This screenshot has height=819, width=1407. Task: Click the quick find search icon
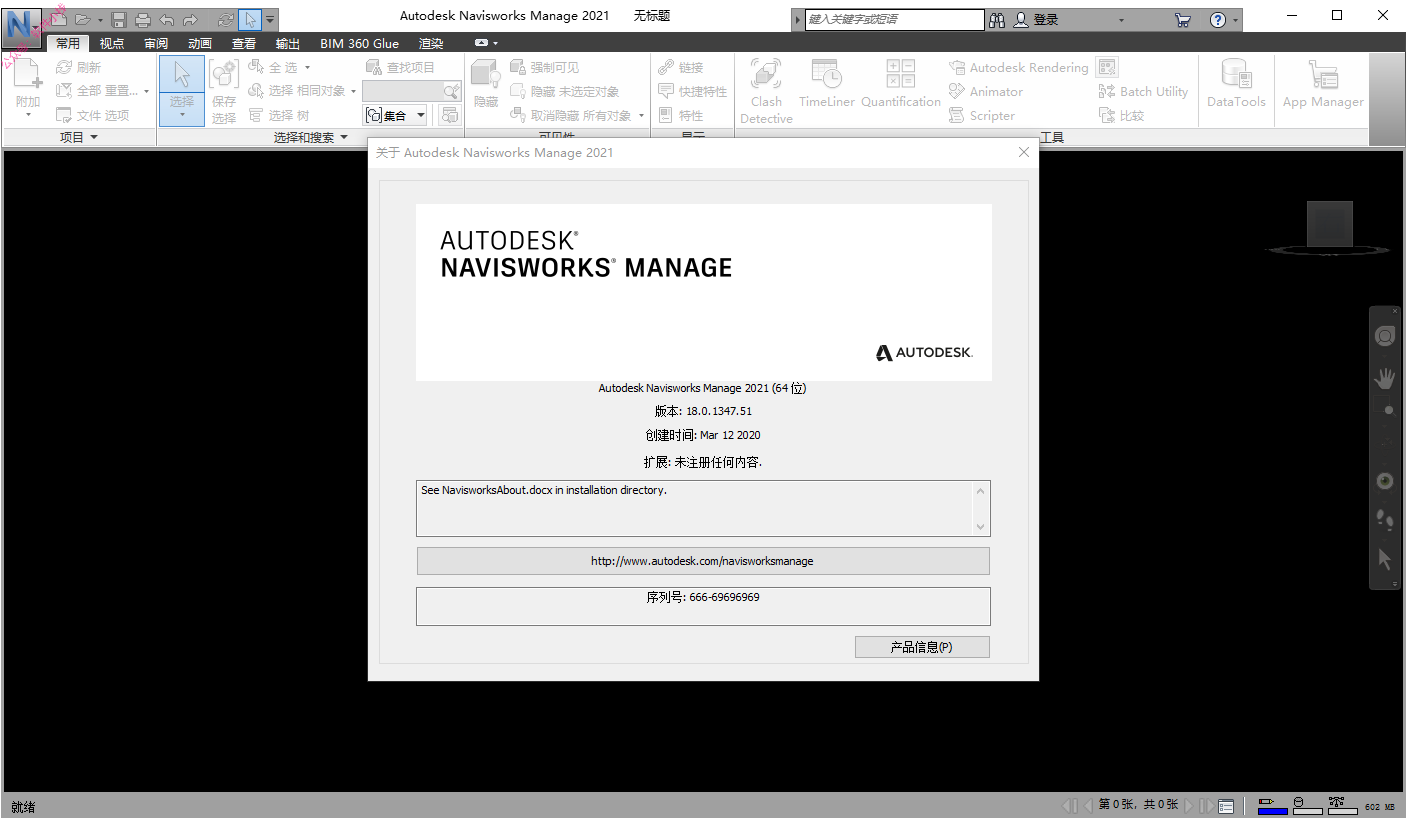click(x=452, y=91)
